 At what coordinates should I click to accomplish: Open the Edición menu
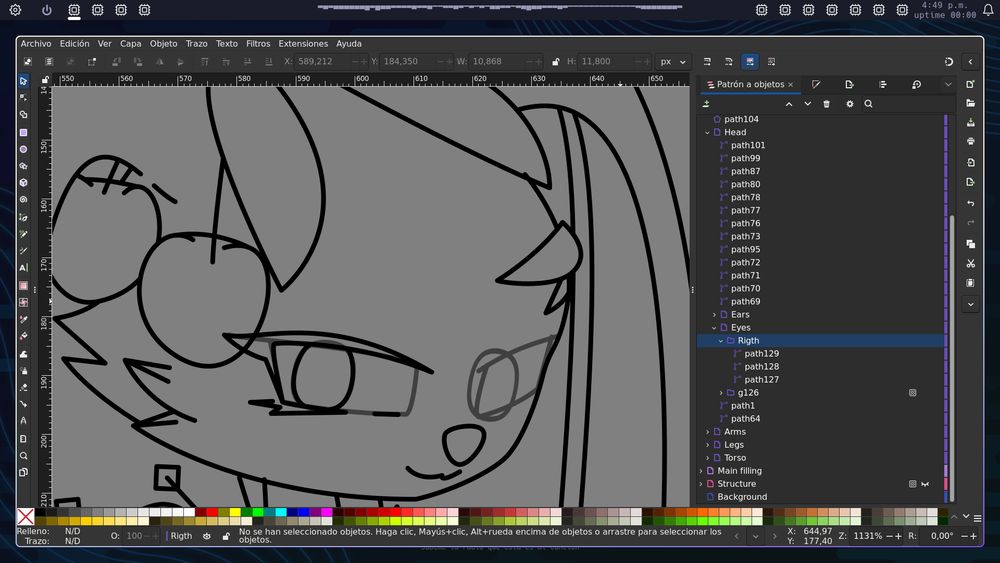click(x=75, y=43)
